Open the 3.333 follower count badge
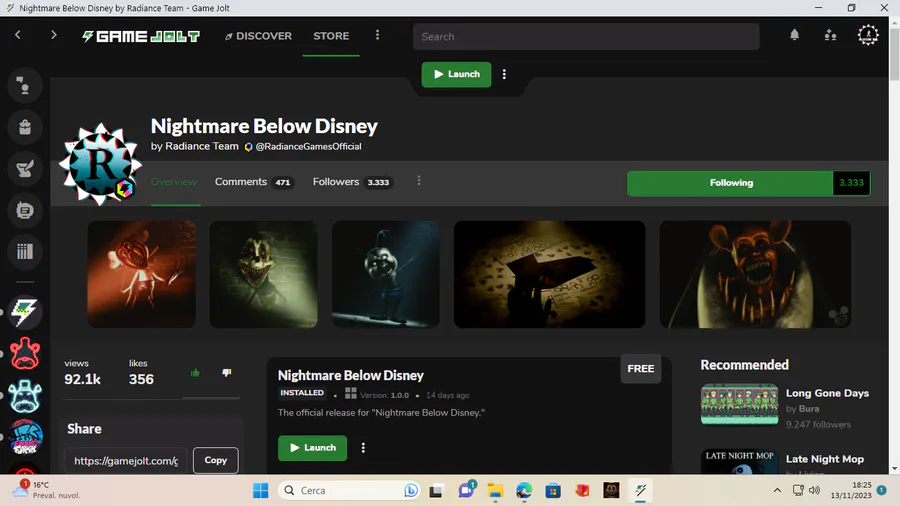The height and width of the screenshot is (506, 900). (851, 183)
